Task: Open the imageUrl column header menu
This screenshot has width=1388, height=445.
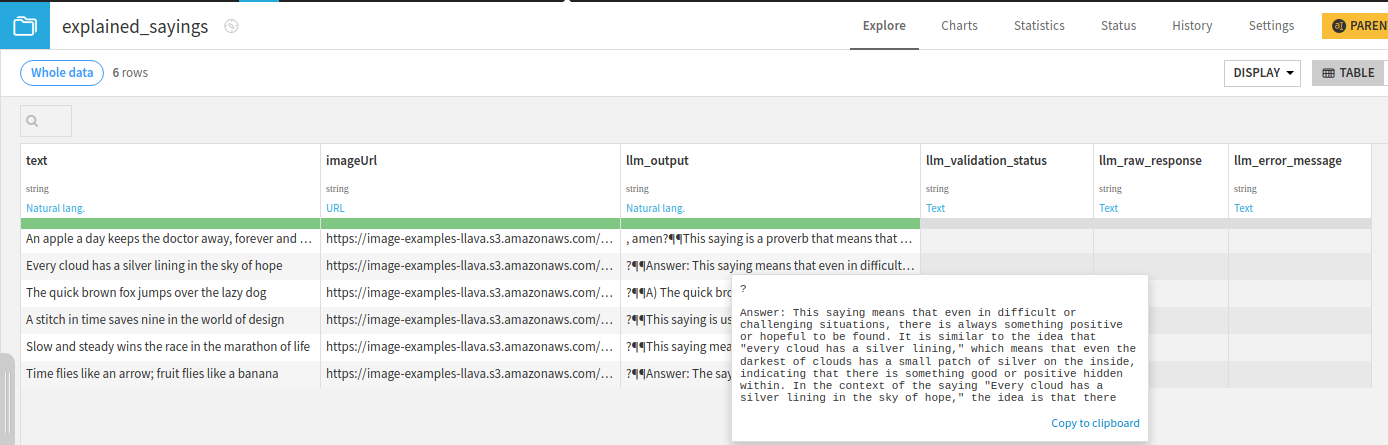Action: (351, 160)
